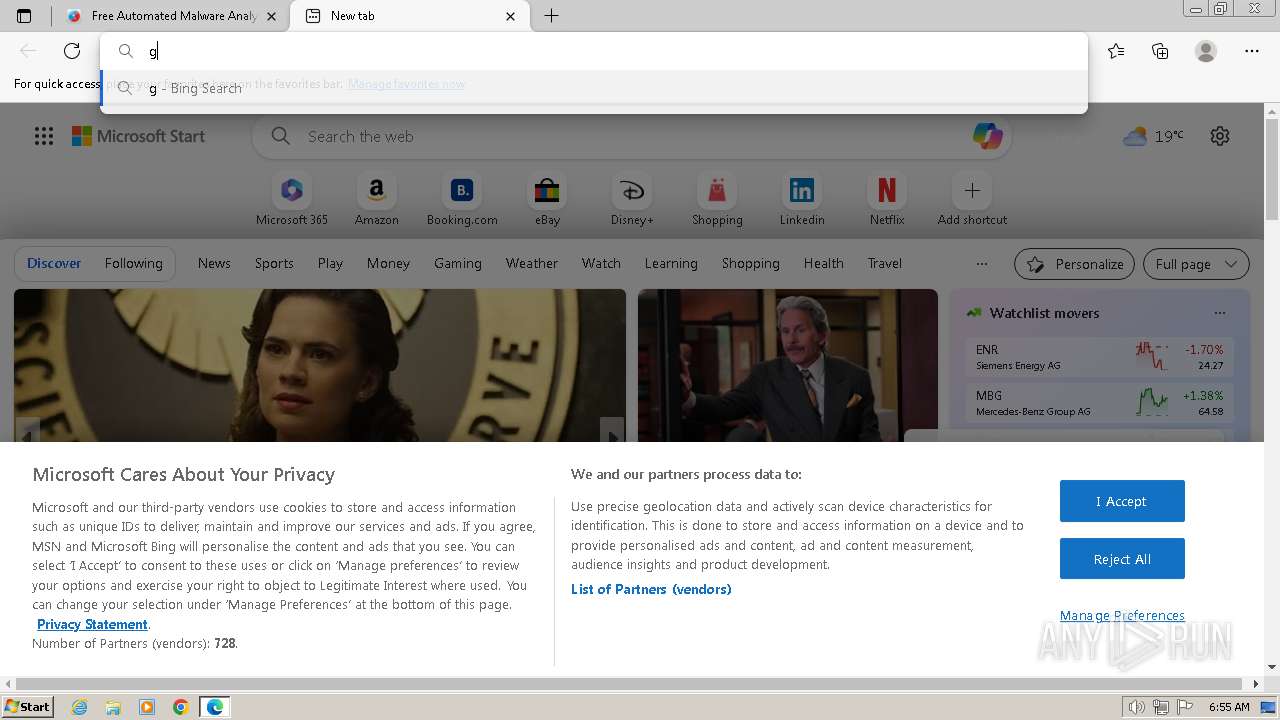Open the News category
The width and height of the screenshot is (1280, 720).
tap(214, 263)
